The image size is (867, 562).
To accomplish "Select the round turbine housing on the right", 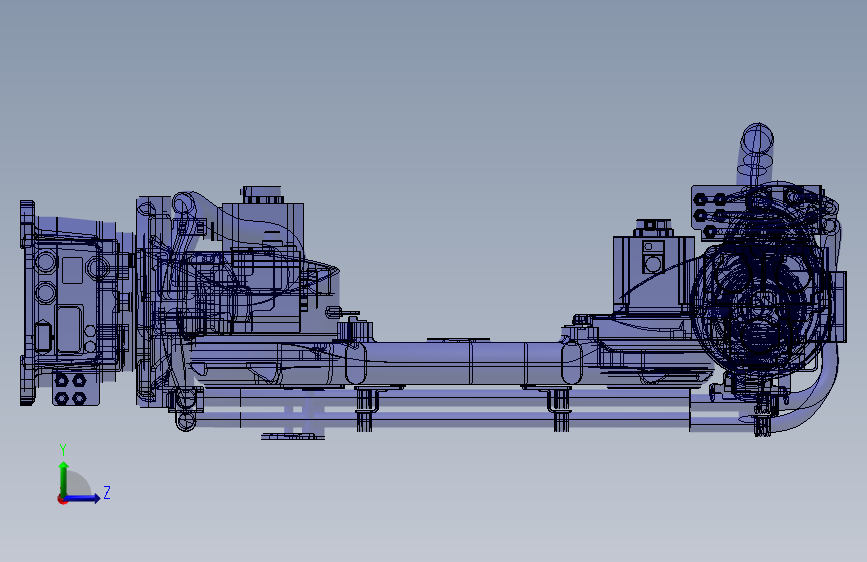I will 762,310.
